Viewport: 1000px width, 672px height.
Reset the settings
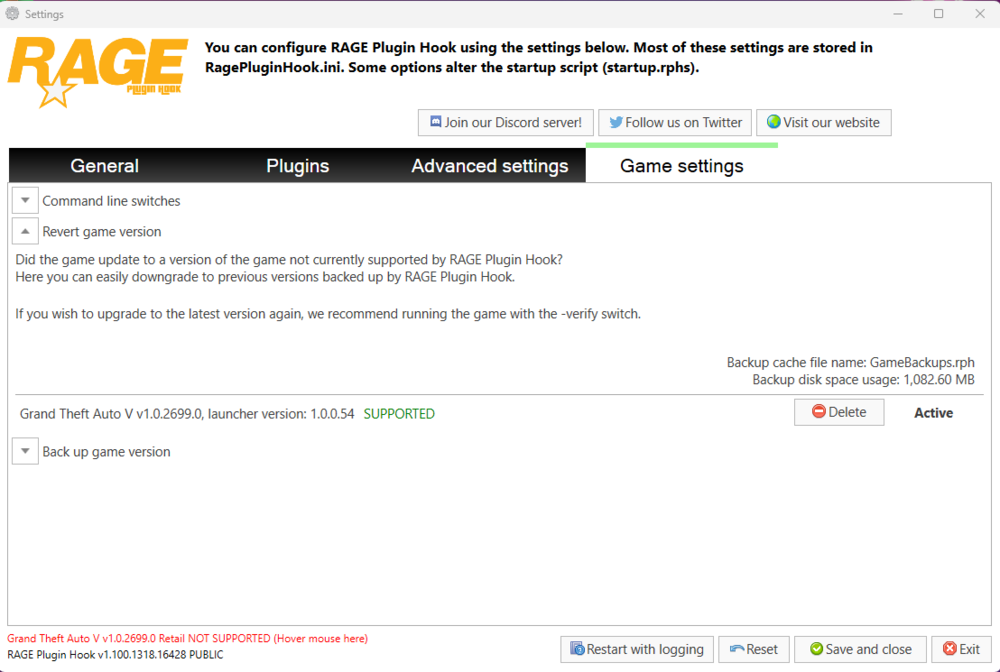(754, 649)
